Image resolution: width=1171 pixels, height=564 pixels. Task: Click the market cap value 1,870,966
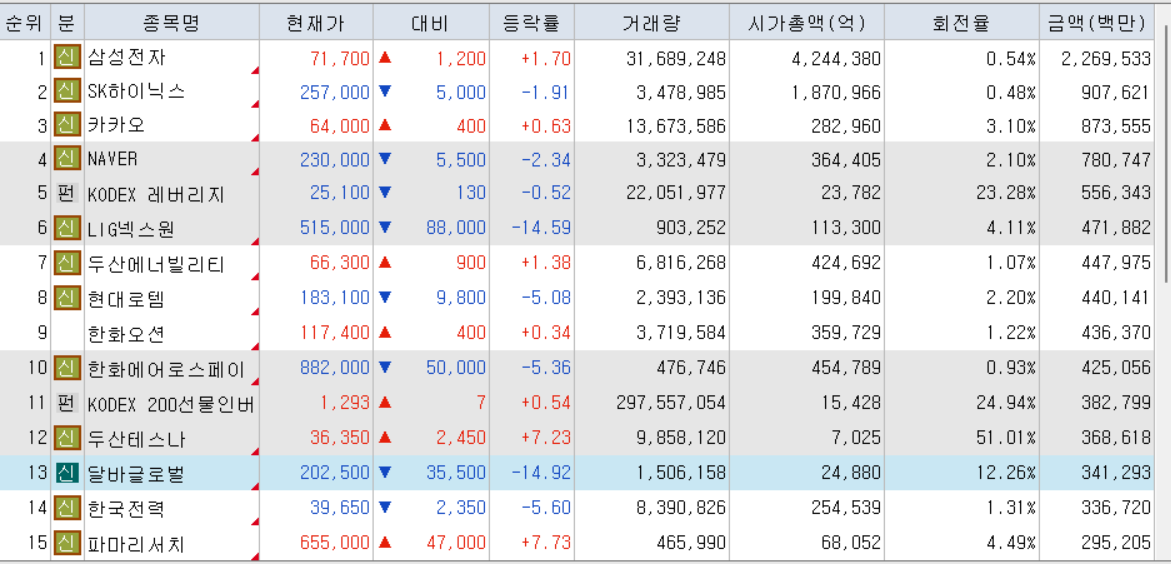836,92
